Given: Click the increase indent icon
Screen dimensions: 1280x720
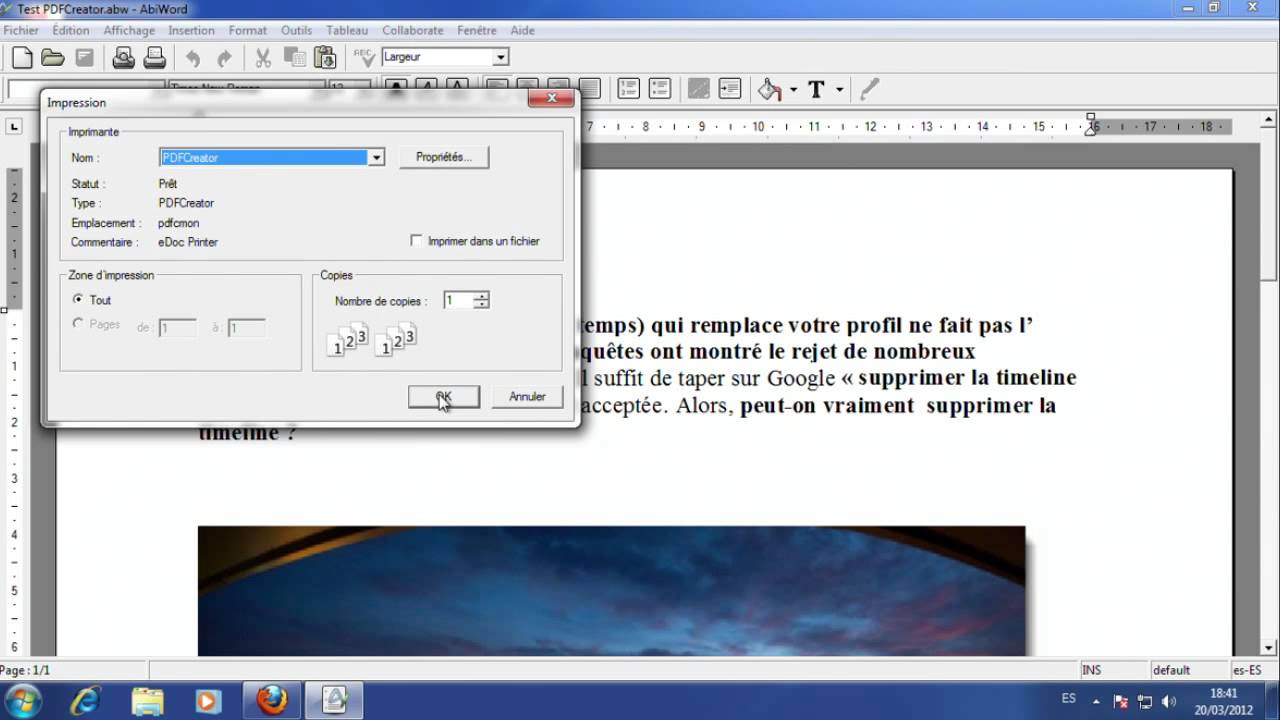Looking at the screenshot, I should point(730,89).
